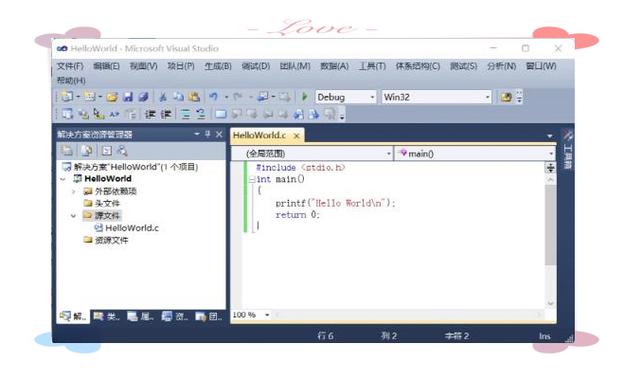
Task: Collapse the main() function outline box
Action: click(x=252, y=179)
